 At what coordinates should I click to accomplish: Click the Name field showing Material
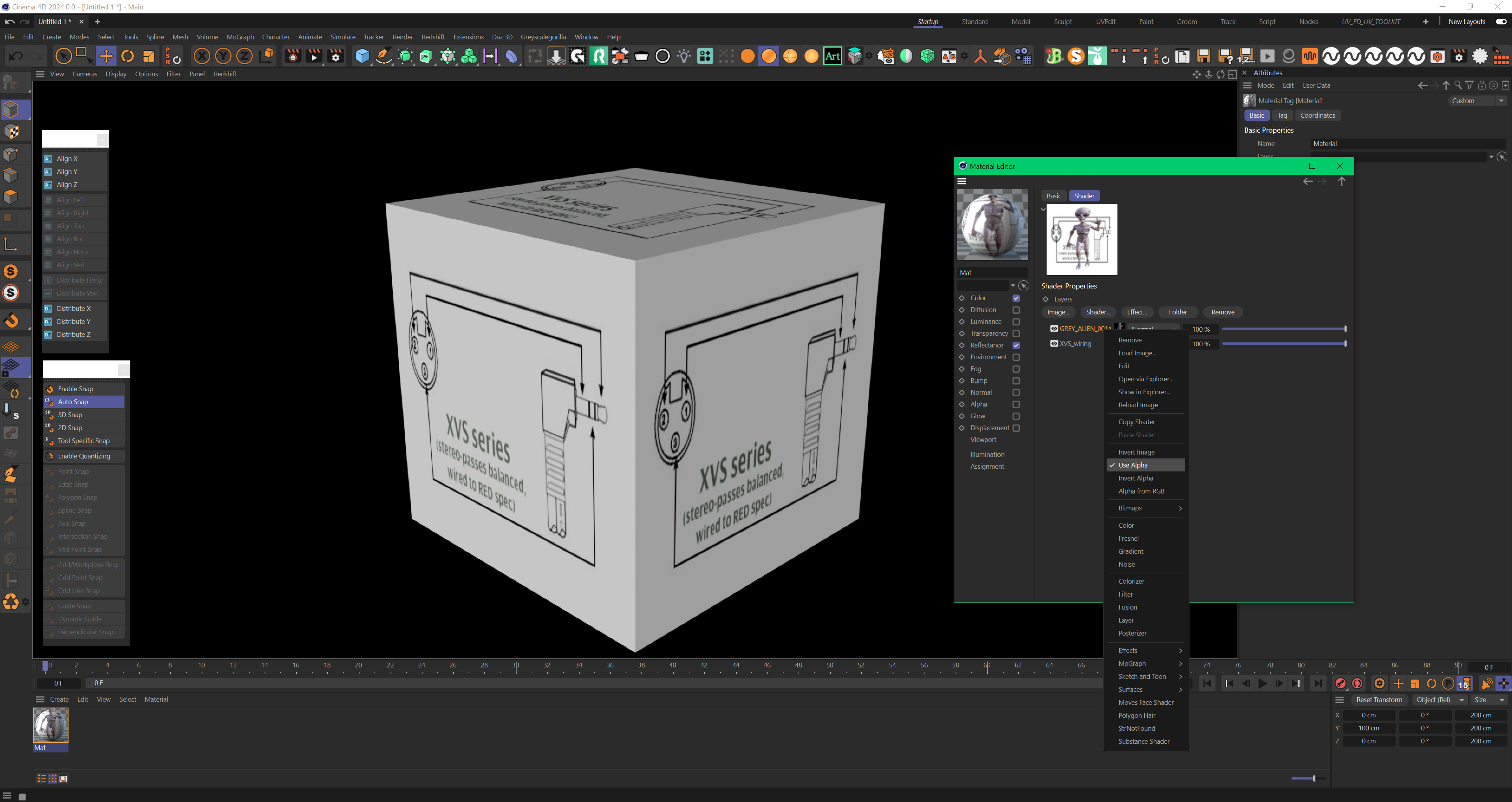pyautogui.click(x=1408, y=144)
